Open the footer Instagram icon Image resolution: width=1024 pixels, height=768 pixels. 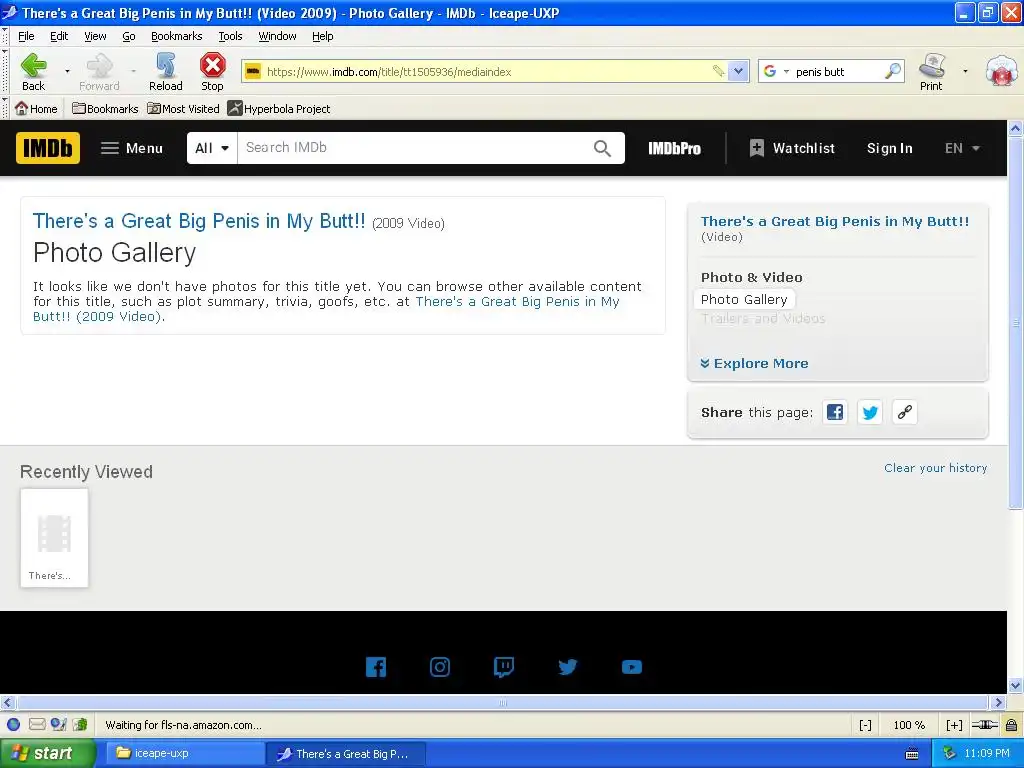pyautogui.click(x=440, y=667)
